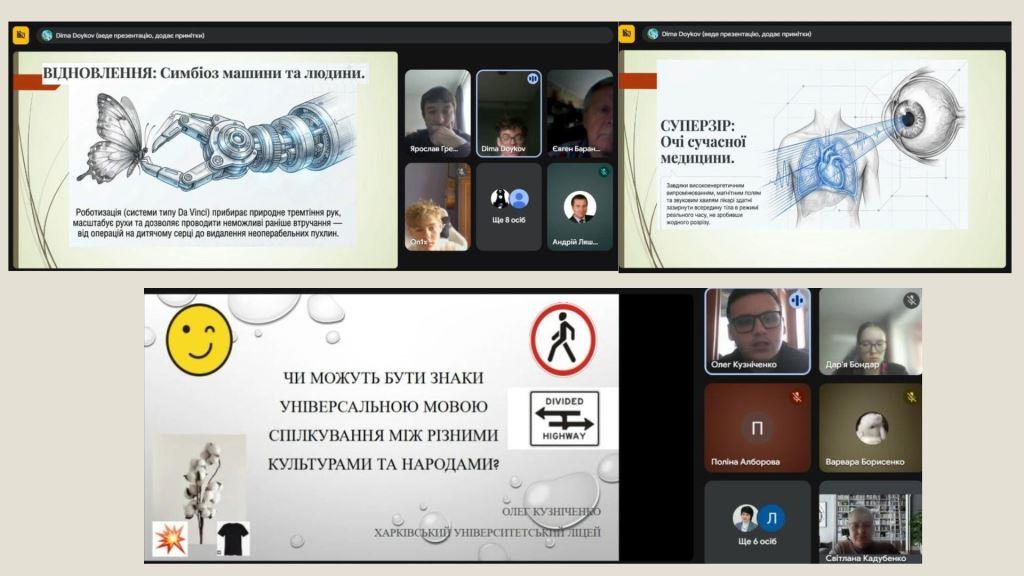This screenshot has width=1024, height=576.
Task: Click Dima Doykov avatar in left presenter bar
Action: (47, 34)
